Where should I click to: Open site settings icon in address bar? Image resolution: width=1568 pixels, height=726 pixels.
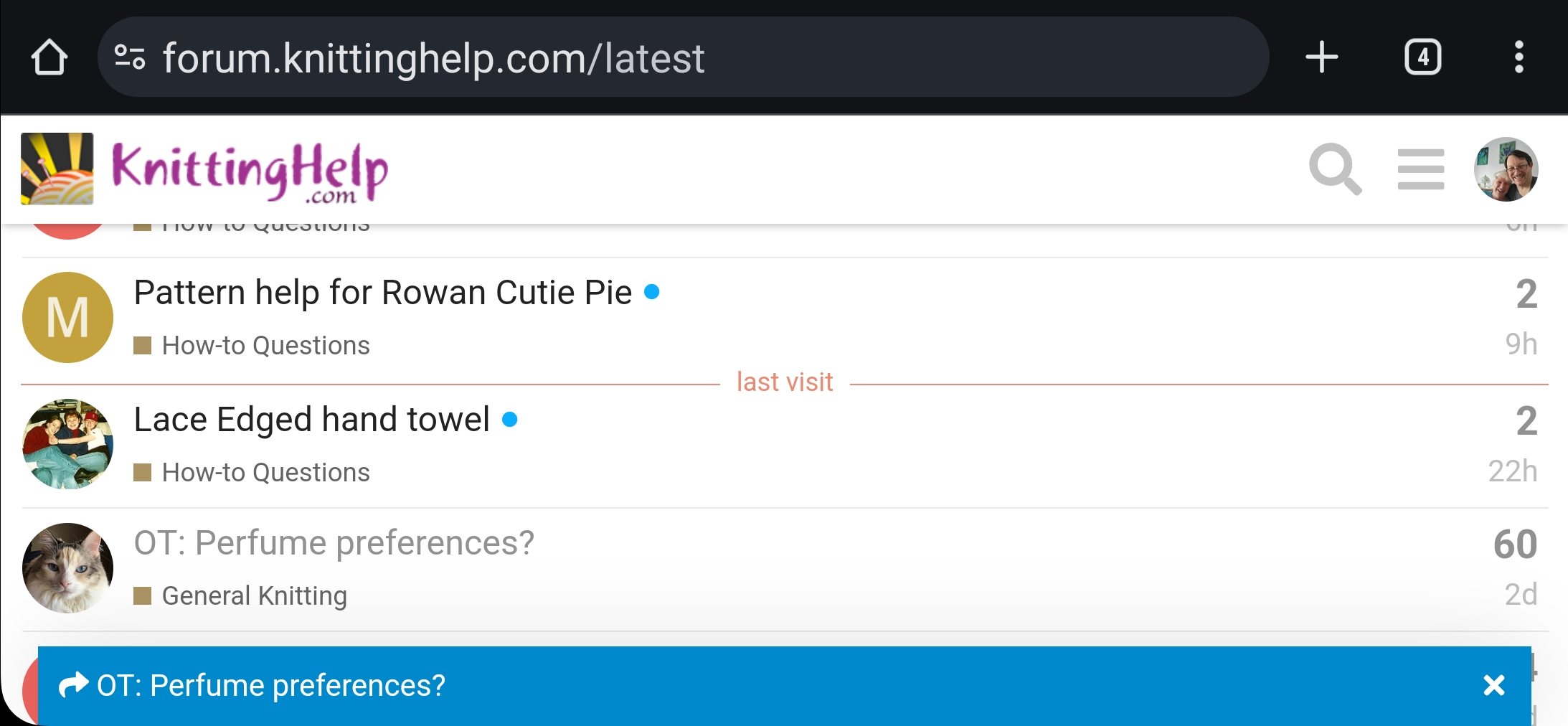(x=130, y=57)
